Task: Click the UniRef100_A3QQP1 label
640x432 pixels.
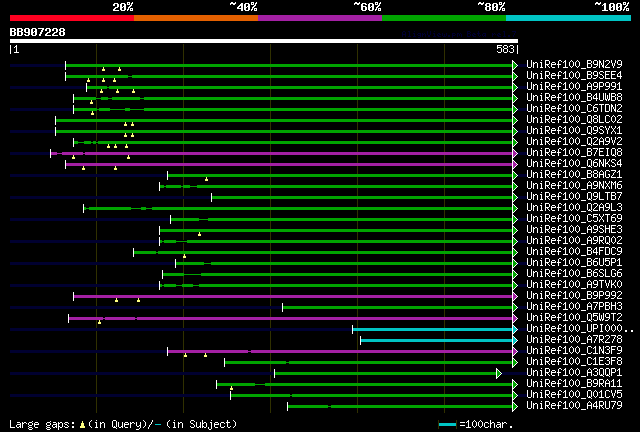Action: tap(574, 373)
